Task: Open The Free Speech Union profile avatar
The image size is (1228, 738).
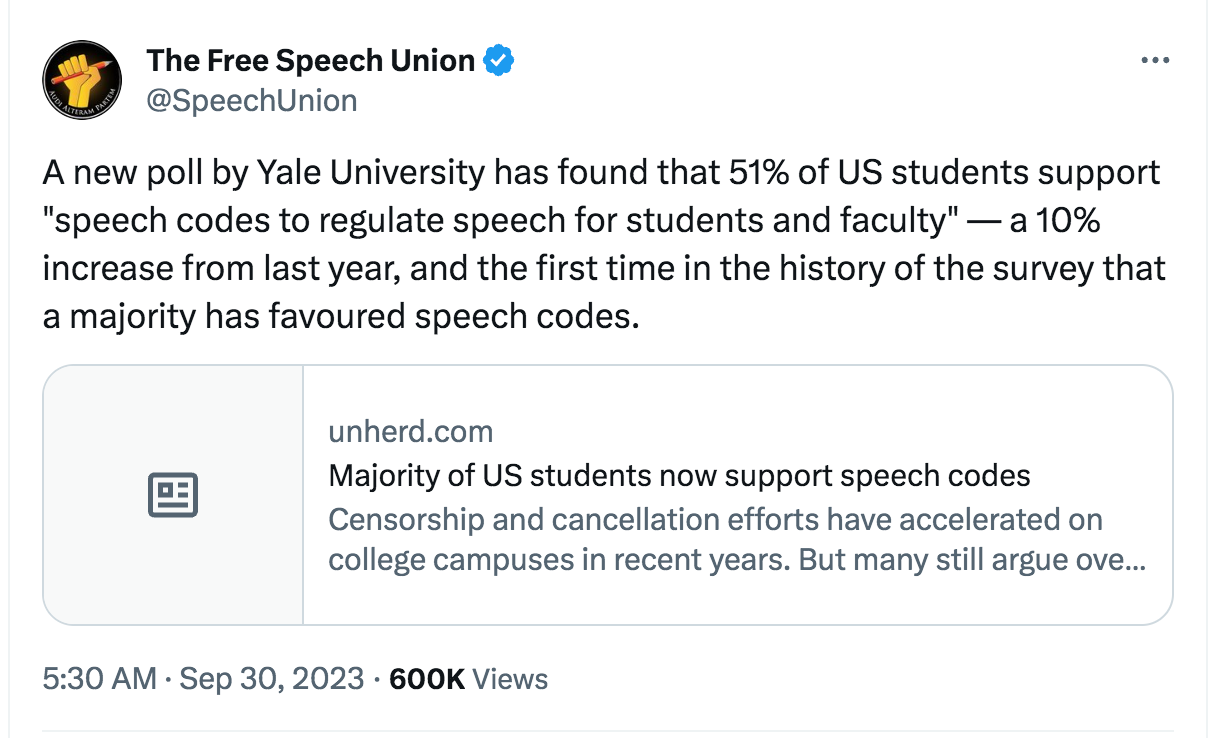Action: pyautogui.click(x=82, y=81)
